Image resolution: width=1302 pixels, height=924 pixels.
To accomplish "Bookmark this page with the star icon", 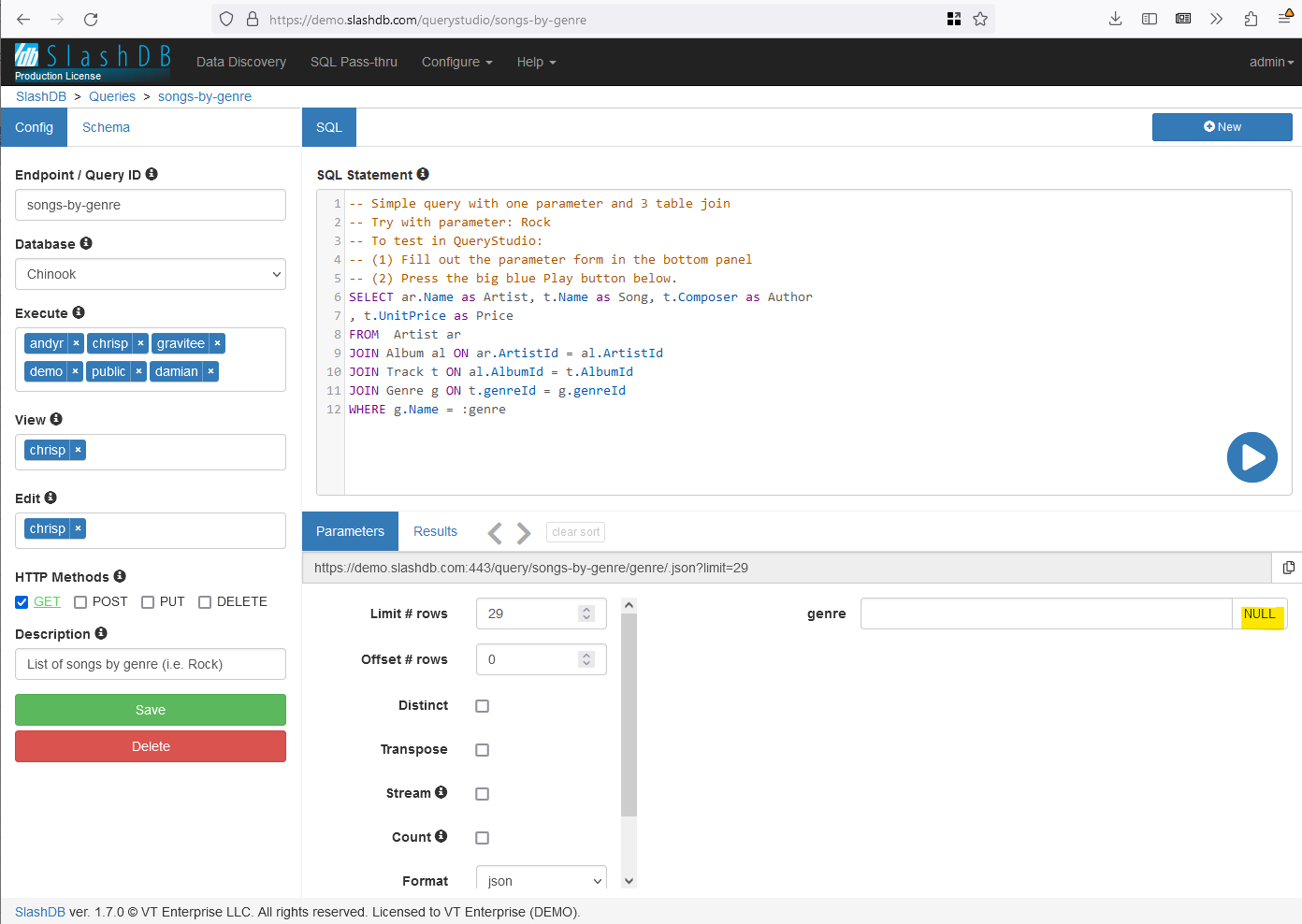I will pyautogui.click(x=980, y=19).
